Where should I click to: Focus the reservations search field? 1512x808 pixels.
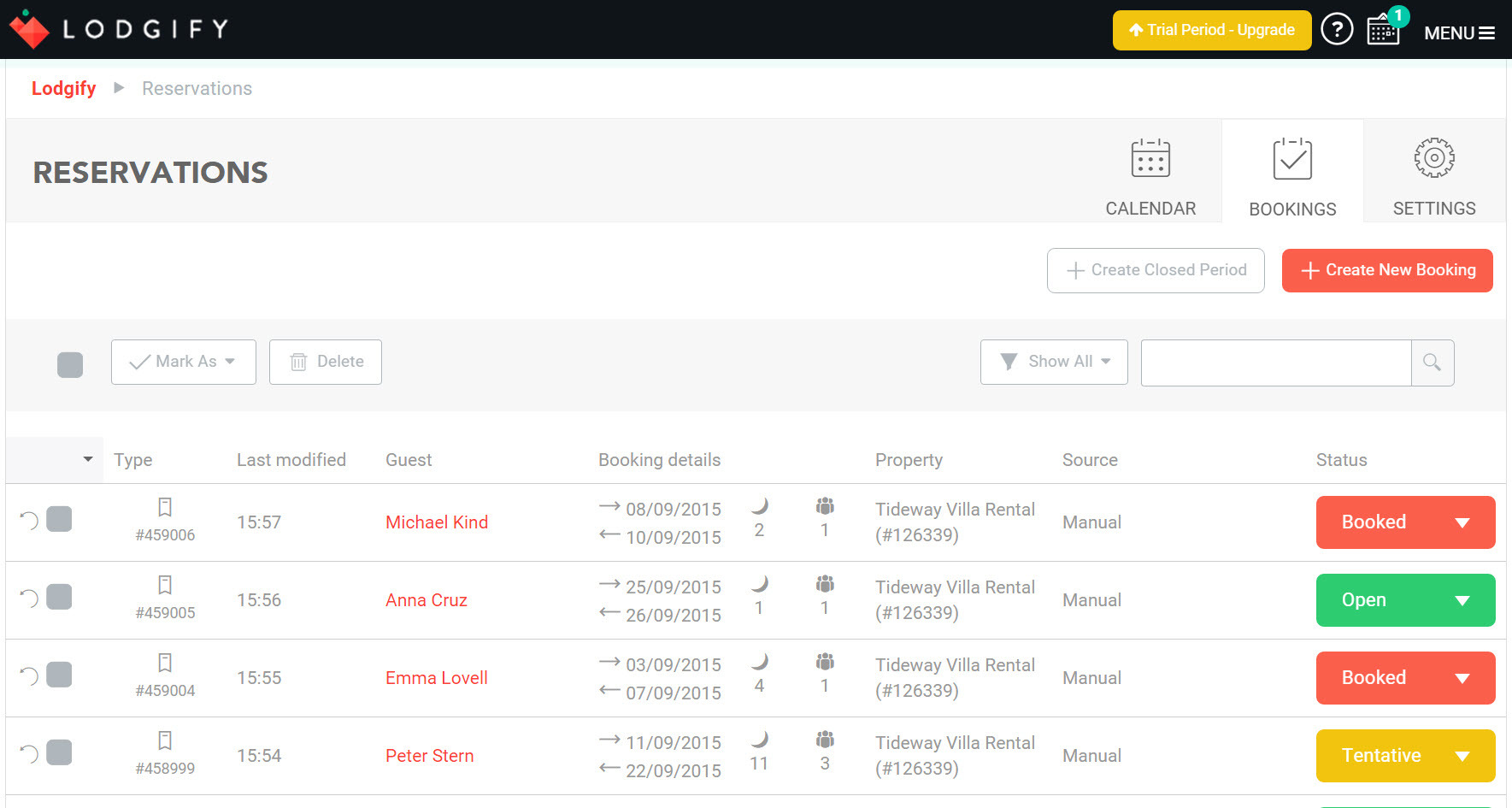pyautogui.click(x=1275, y=363)
